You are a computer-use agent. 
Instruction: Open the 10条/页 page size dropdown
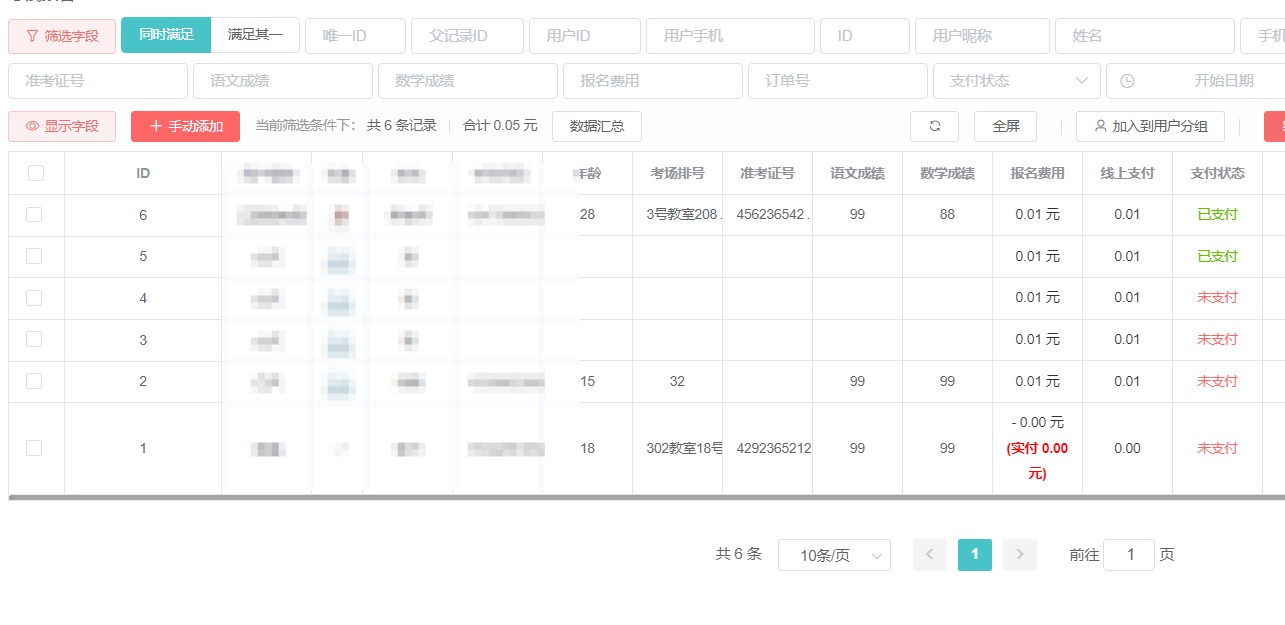coord(834,554)
